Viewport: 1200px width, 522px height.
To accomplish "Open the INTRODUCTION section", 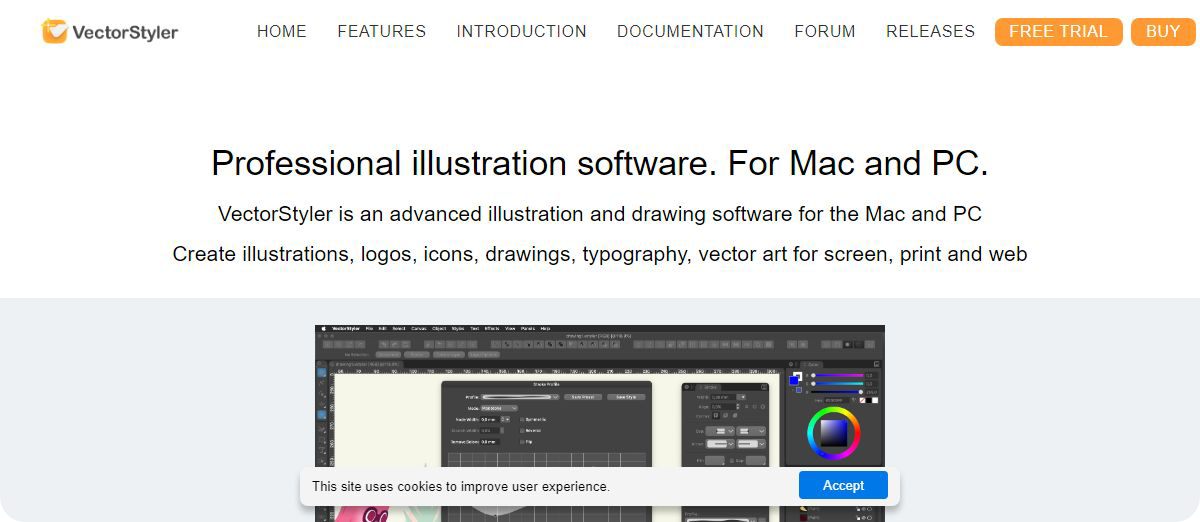I will point(522,32).
